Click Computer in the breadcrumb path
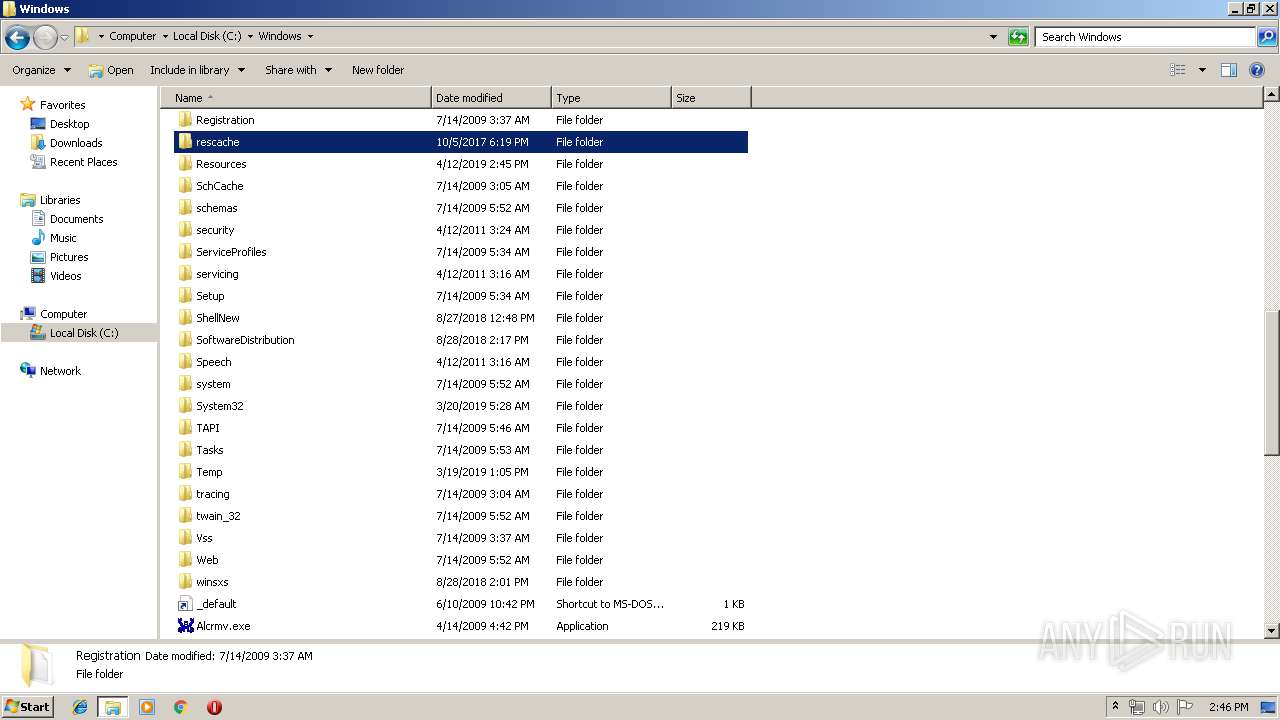Screen dimensions: 1280x720 click(132, 36)
